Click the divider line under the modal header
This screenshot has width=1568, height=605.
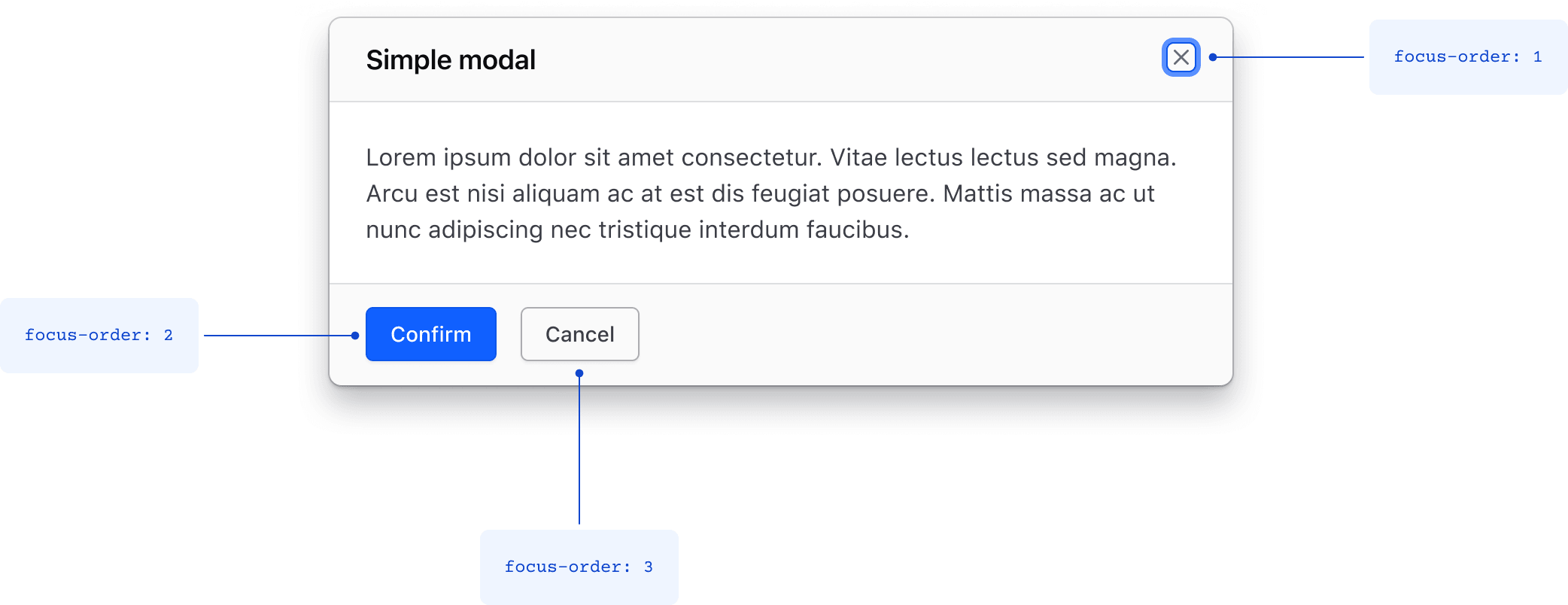pos(782,100)
